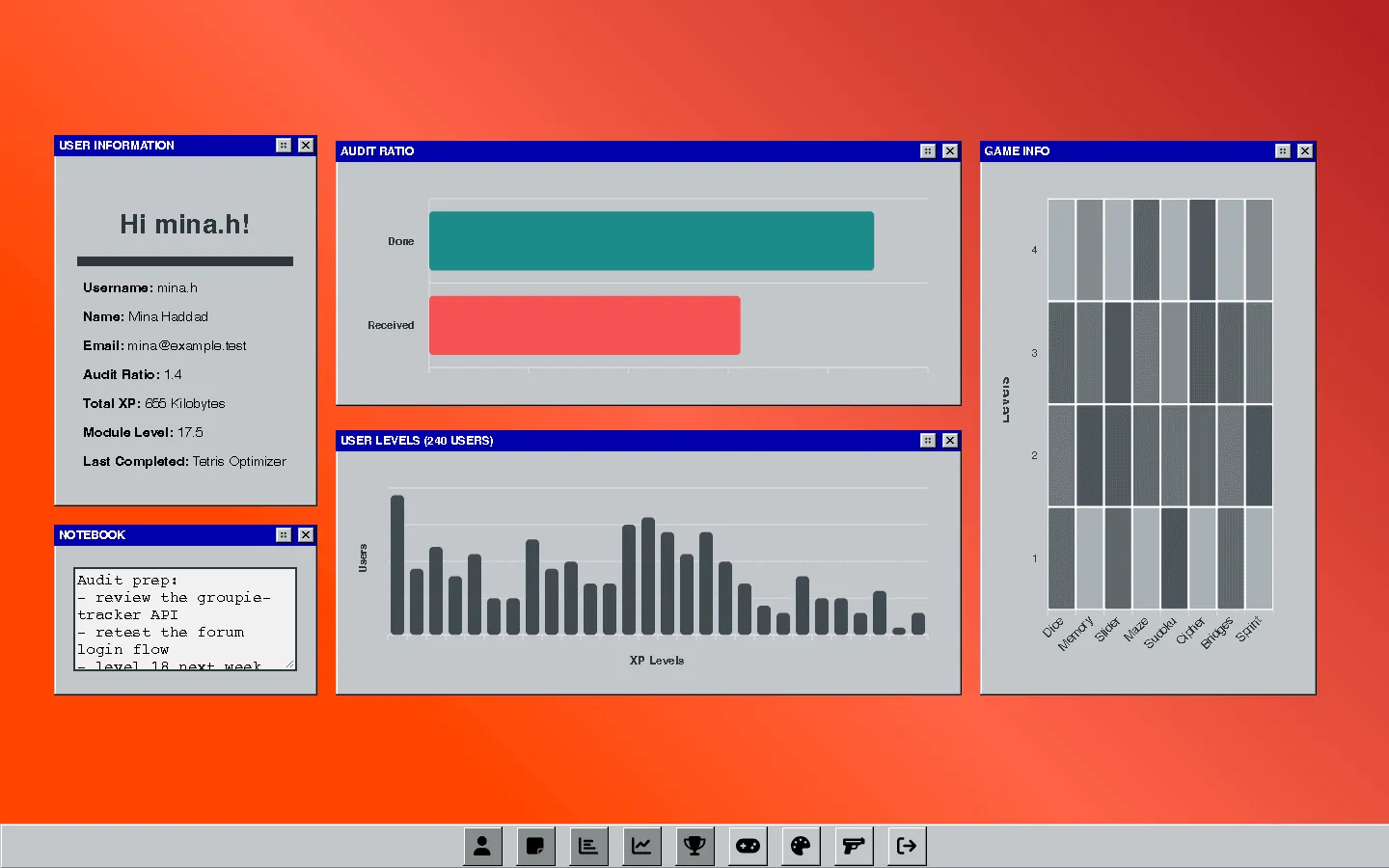This screenshot has width=1389, height=868.
Task: Click 'Last Completed: Tetris Optimizer' line
Action: pyautogui.click(x=184, y=461)
